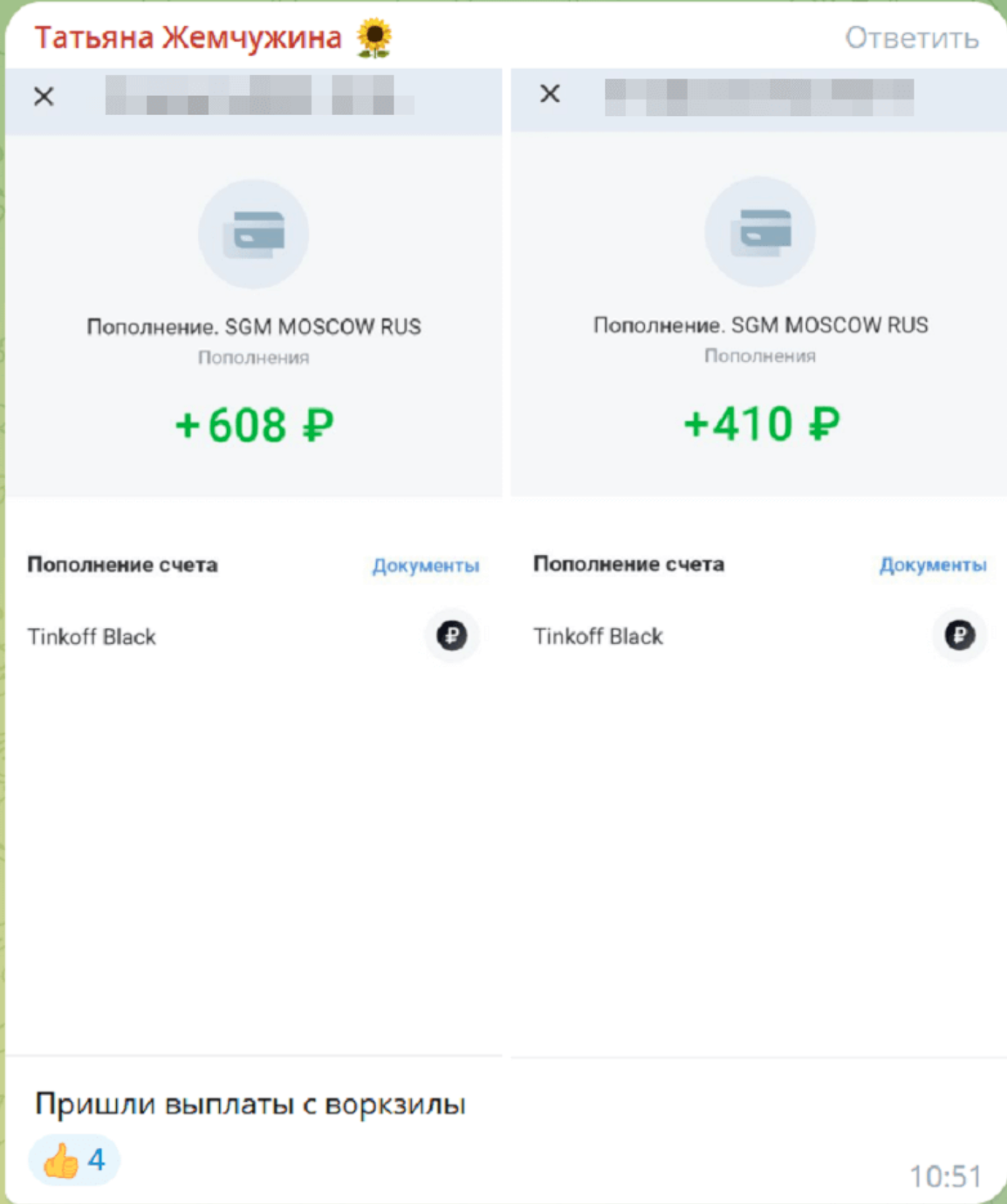Image resolution: width=1007 pixels, height=1204 pixels.
Task: Open Документы link in the right receipt
Action: coord(933,564)
